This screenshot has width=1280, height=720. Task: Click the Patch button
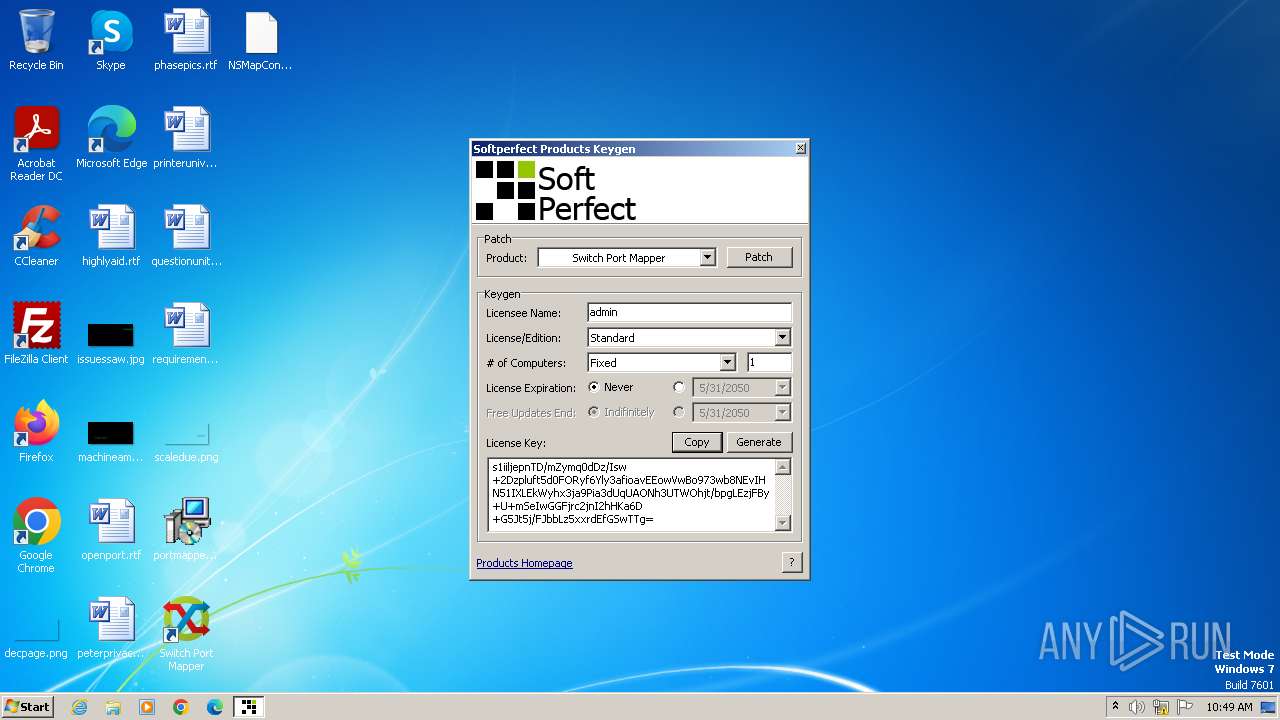tap(759, 257)
